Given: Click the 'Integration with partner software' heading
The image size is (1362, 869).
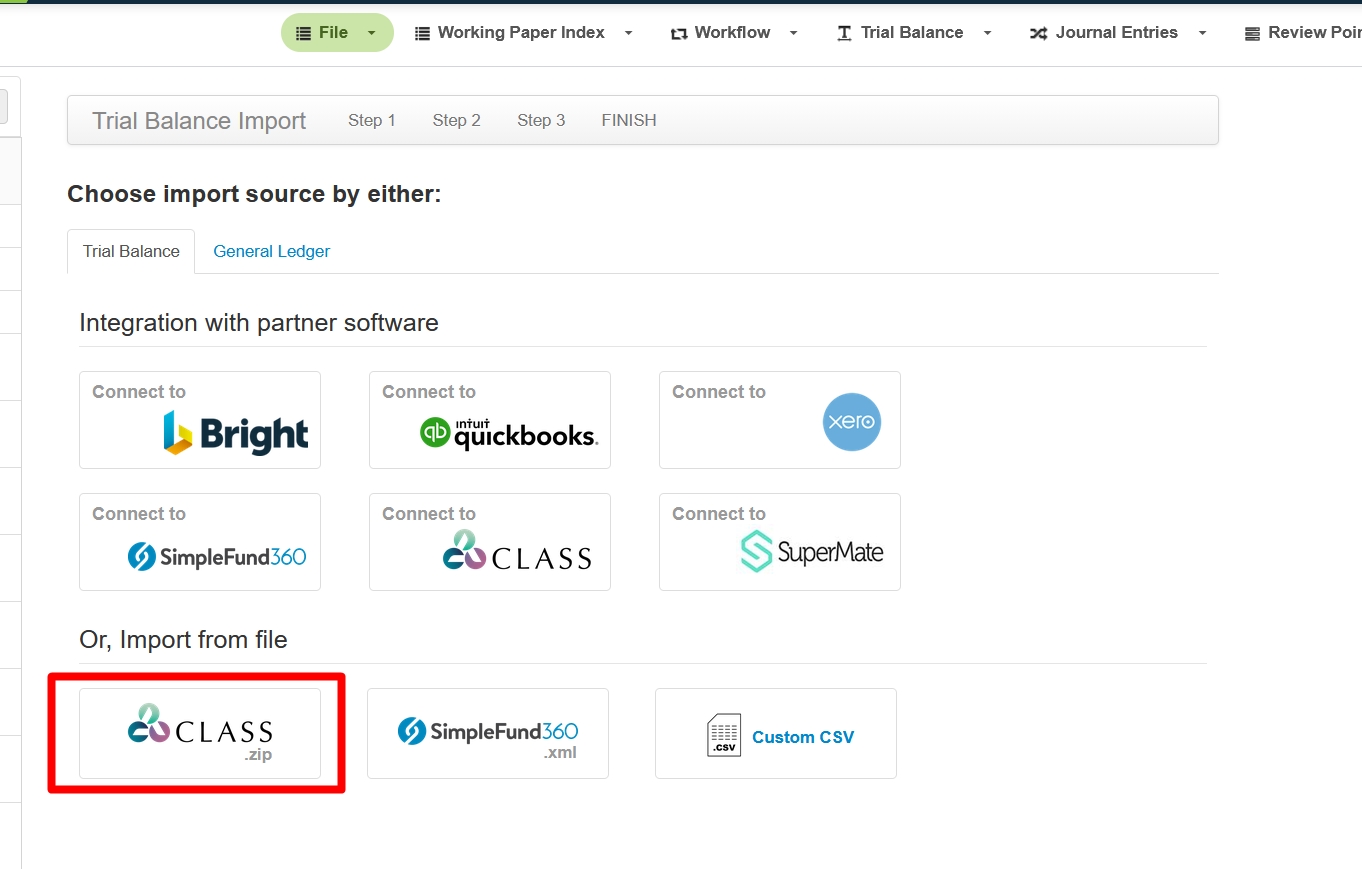Looking at the screenshot, I should pyautogui.click(x=259, y=323).
